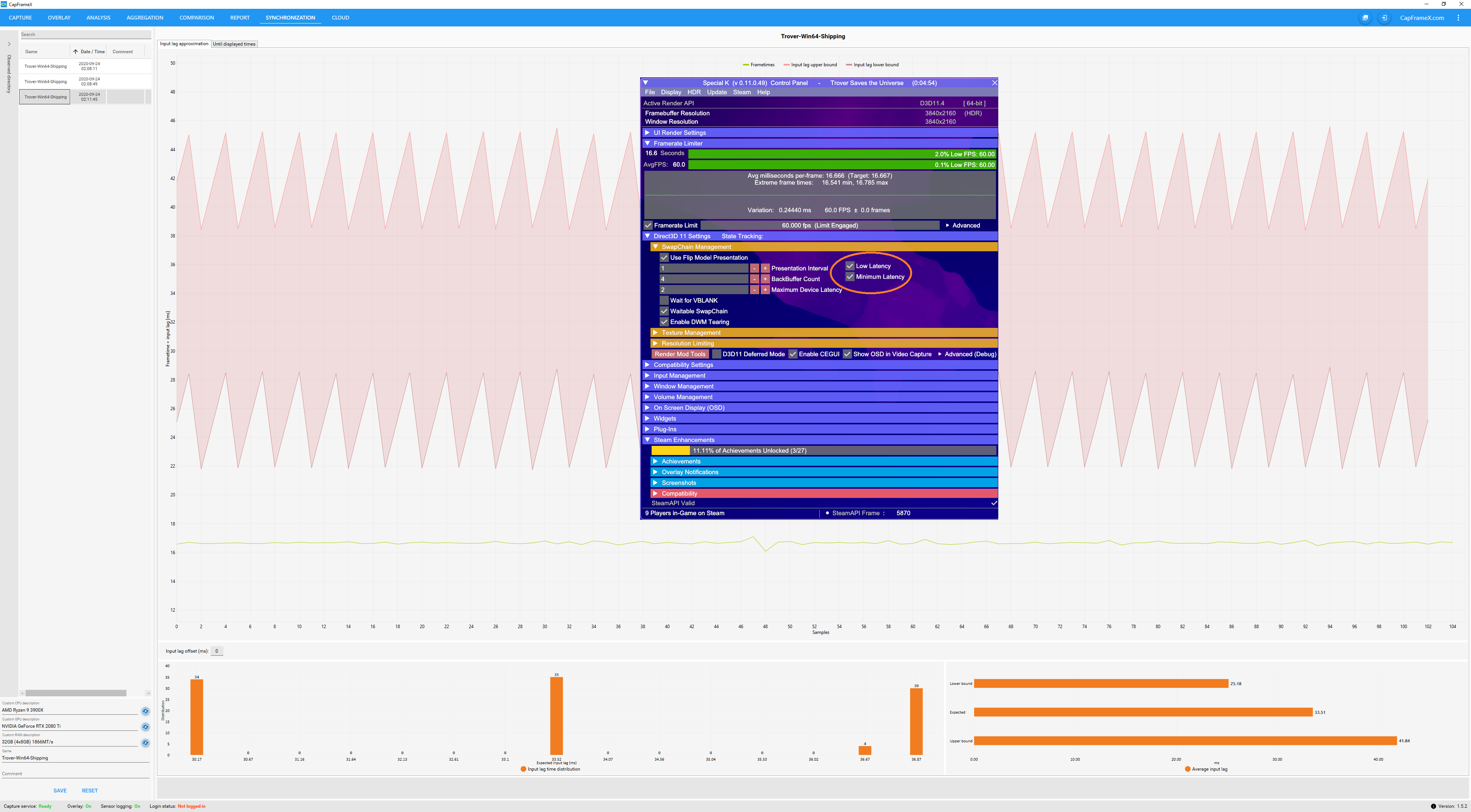The image size is (1471, 812).
Task: Click the login arrow icon in header
Action: (x=1384, y=18)
